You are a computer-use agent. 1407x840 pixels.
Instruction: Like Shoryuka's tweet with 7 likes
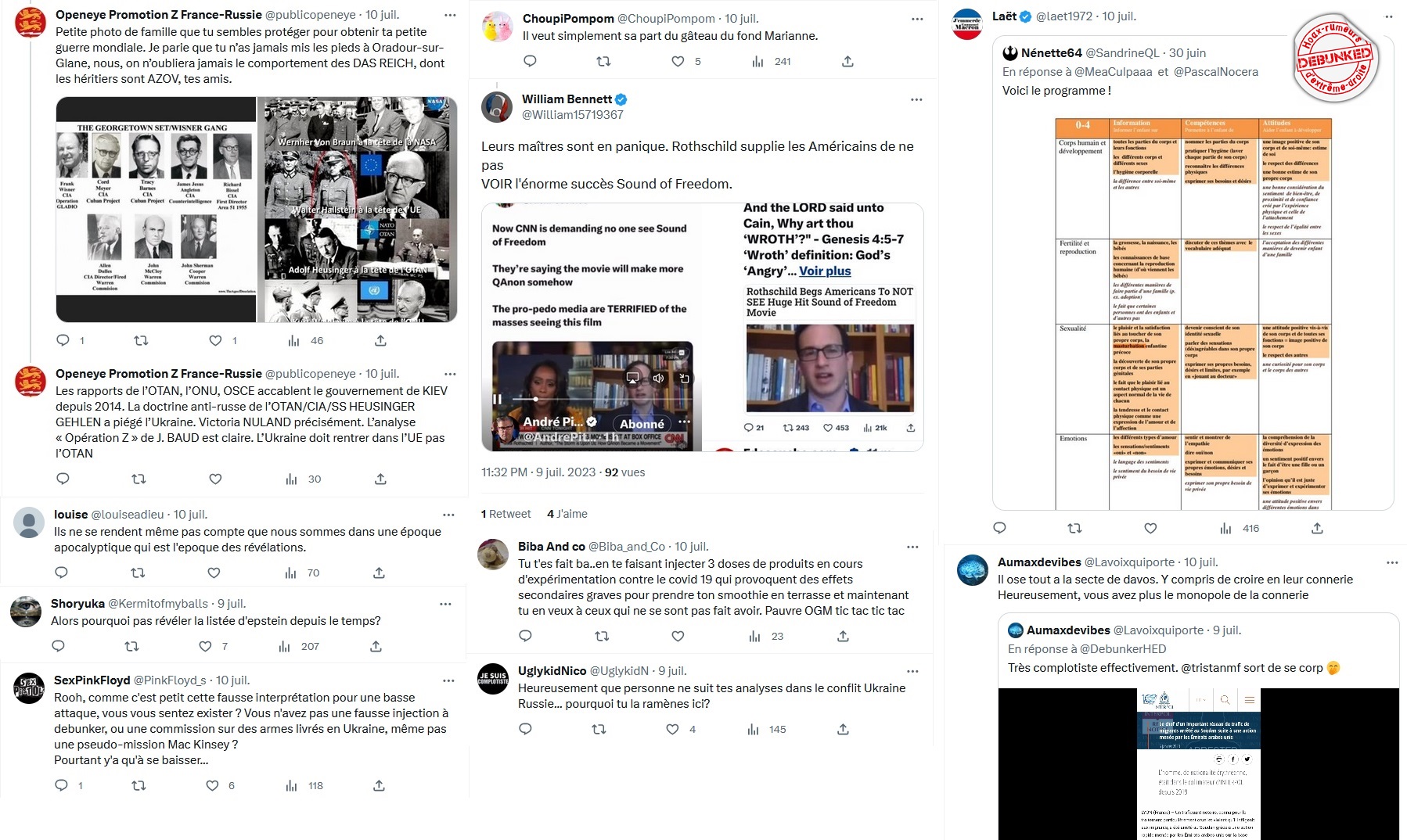[205, 646]
